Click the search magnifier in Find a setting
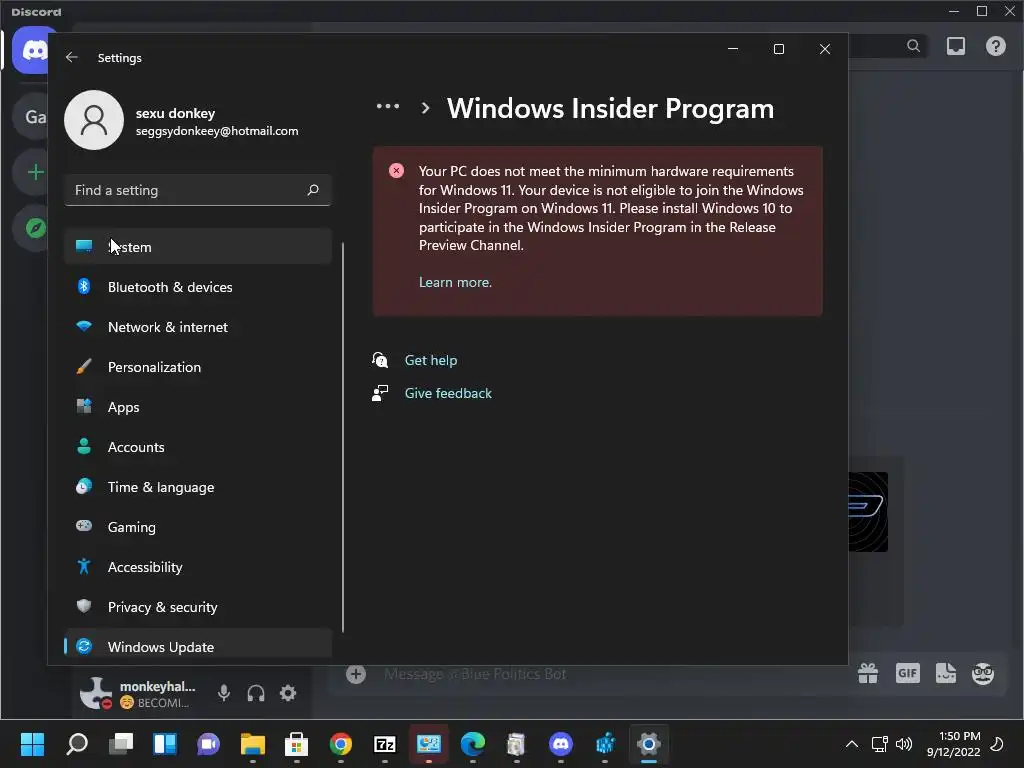 pyautogui.click(x=313, y=190)
